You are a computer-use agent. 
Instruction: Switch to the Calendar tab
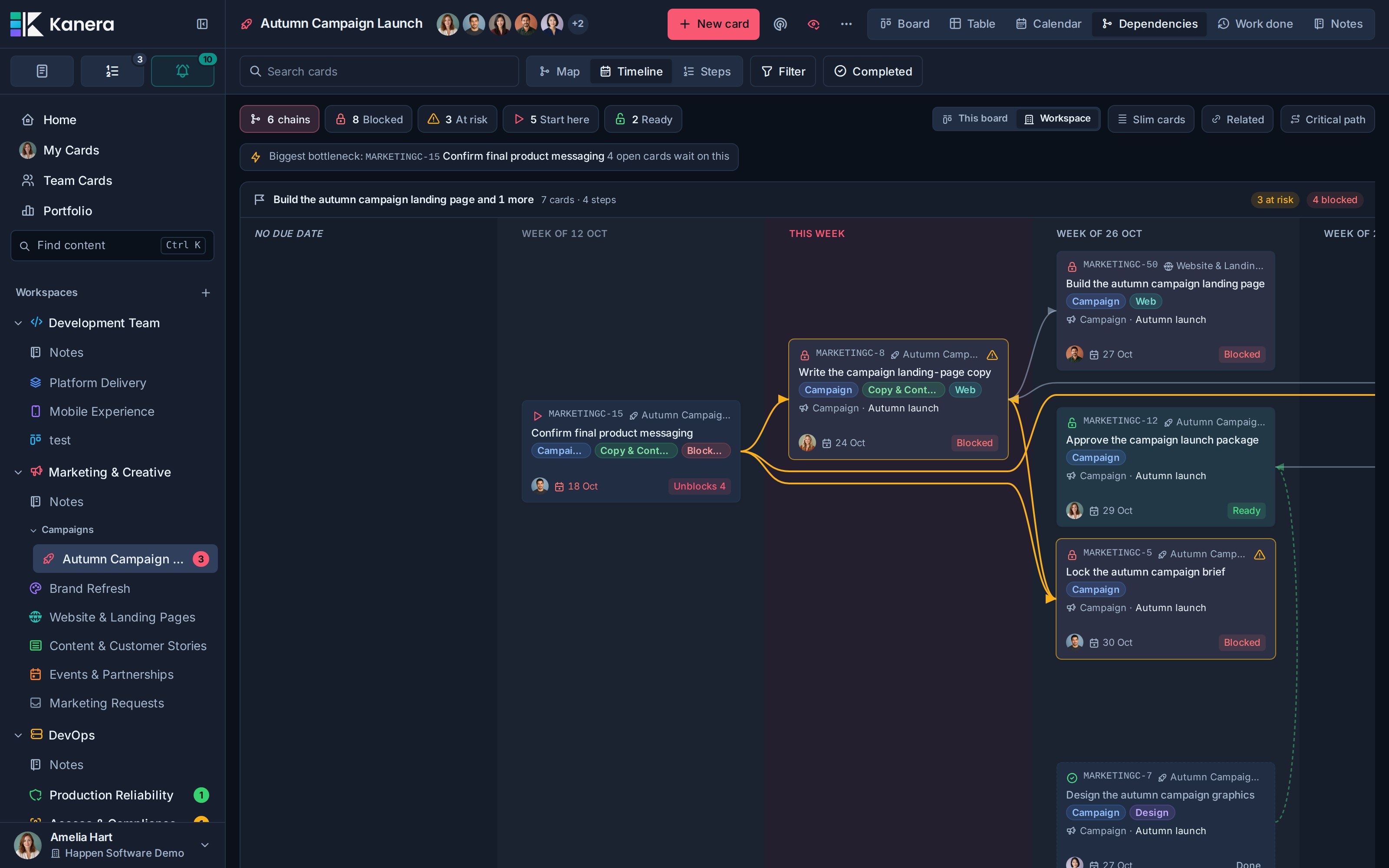click(x=1049, y=24)
